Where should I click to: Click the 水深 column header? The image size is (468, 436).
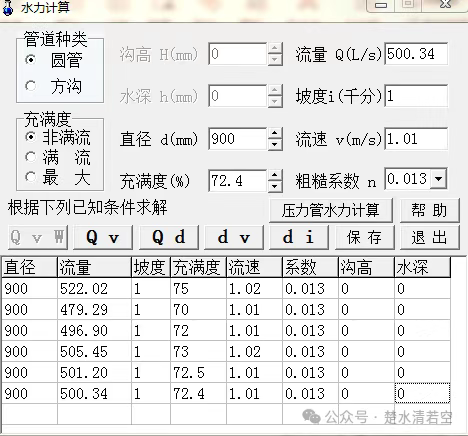coord(423,267)
